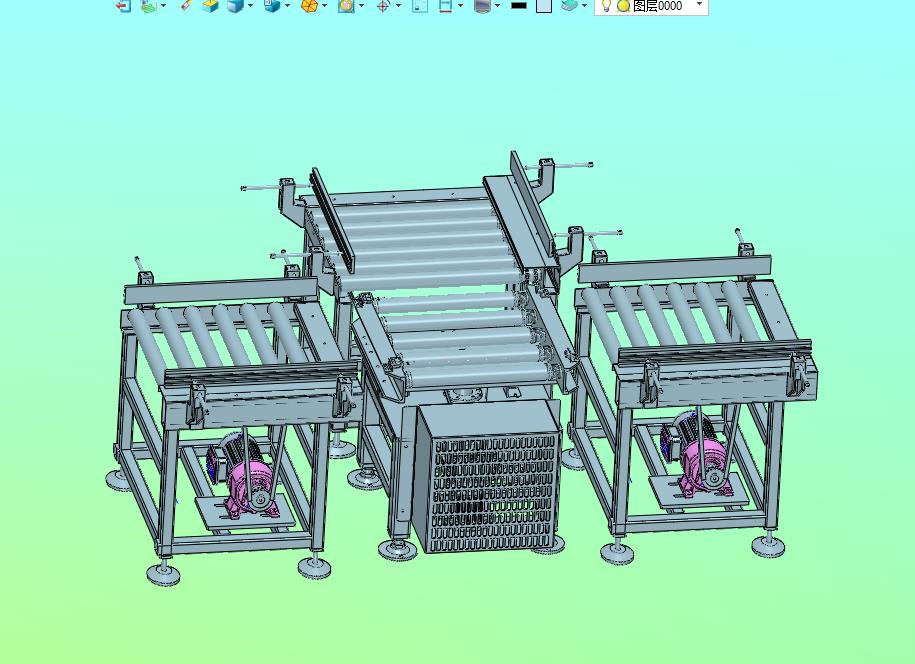915x664 pixels.
Task: Expand the red crosshair icon's dropdown arrow
Action: [x=399, y=6]
